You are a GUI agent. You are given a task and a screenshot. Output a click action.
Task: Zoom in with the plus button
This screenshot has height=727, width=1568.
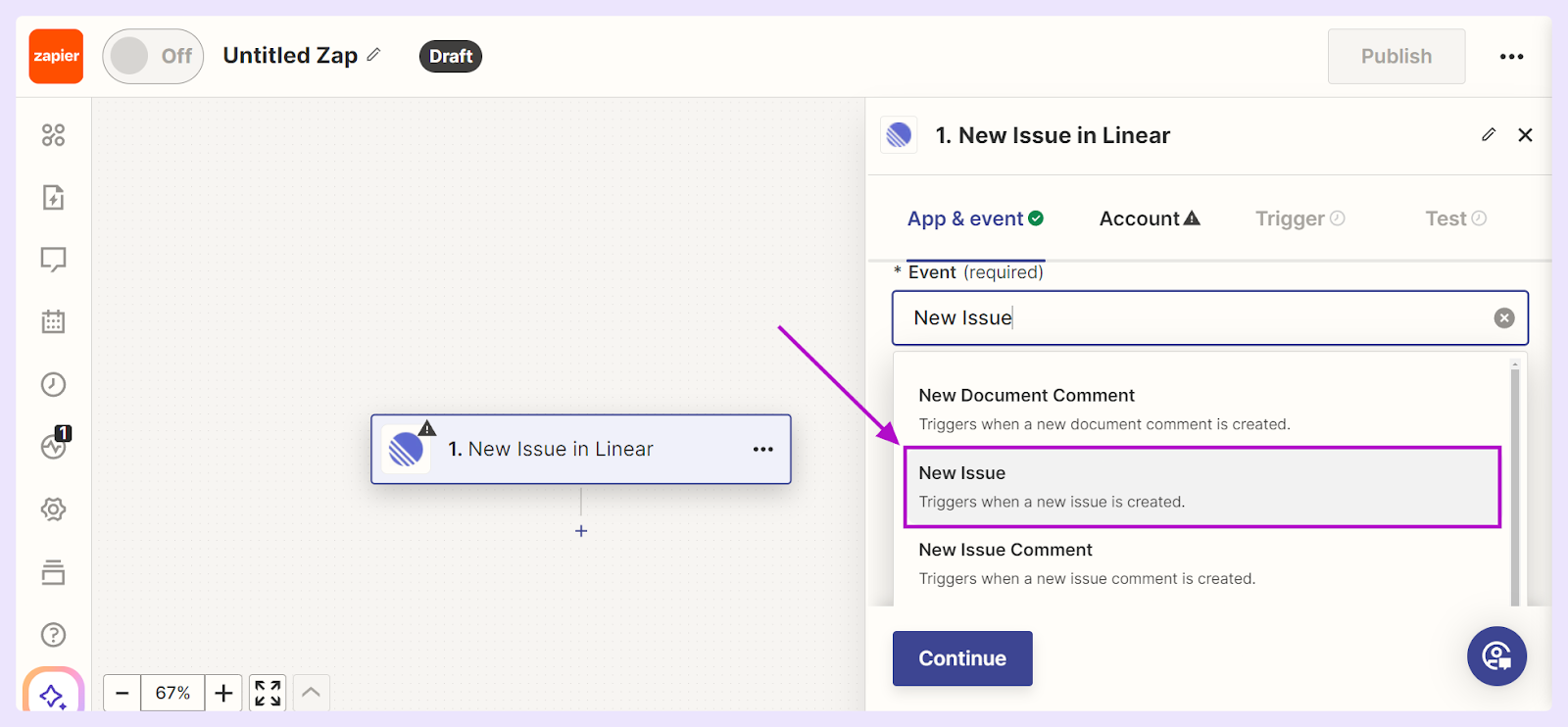pos(223,693)
